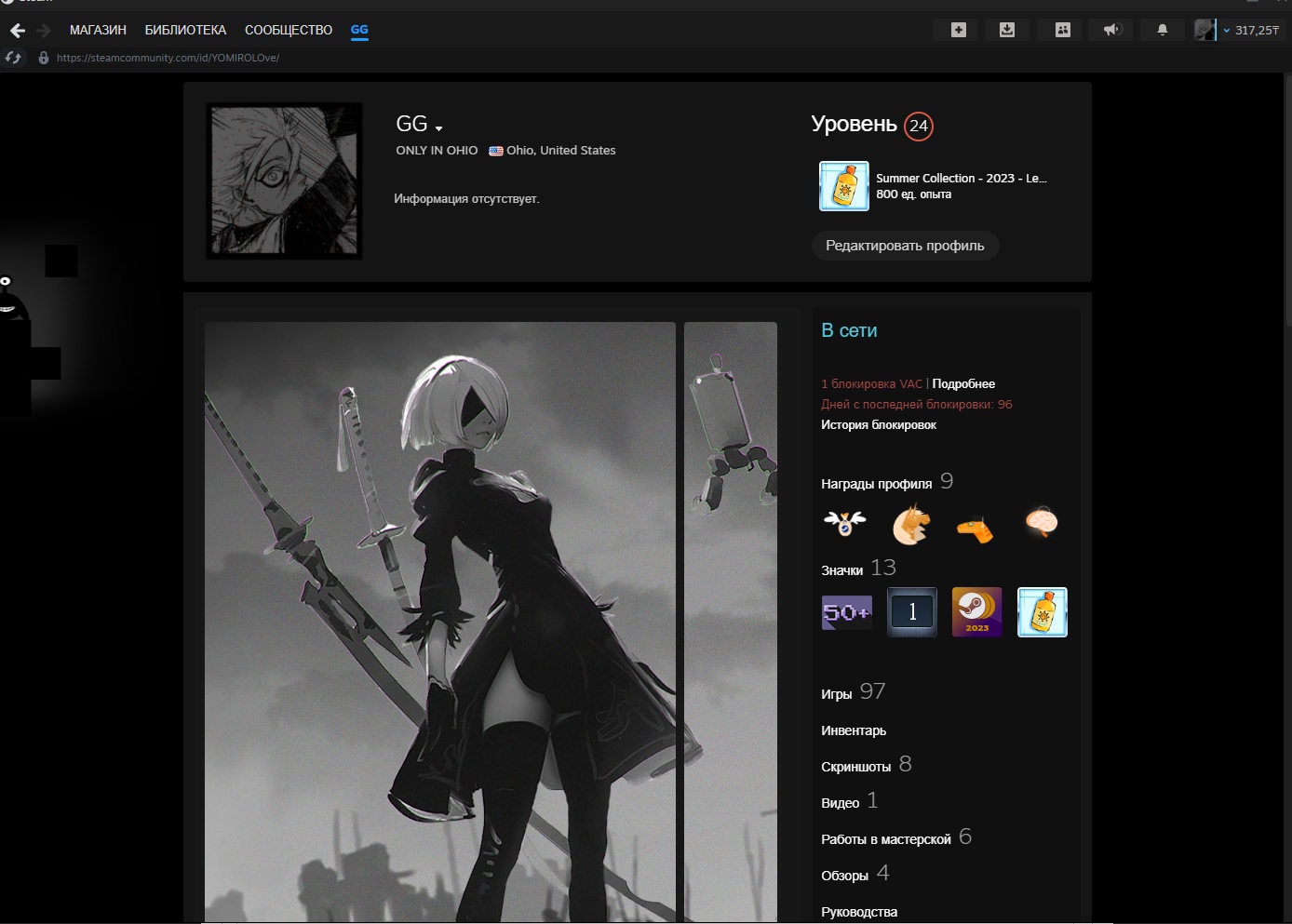Open featured Summer Collection 2023 badge icon
The width and height of the screenshot is (1292, 924).
click(x=844, y=186)
